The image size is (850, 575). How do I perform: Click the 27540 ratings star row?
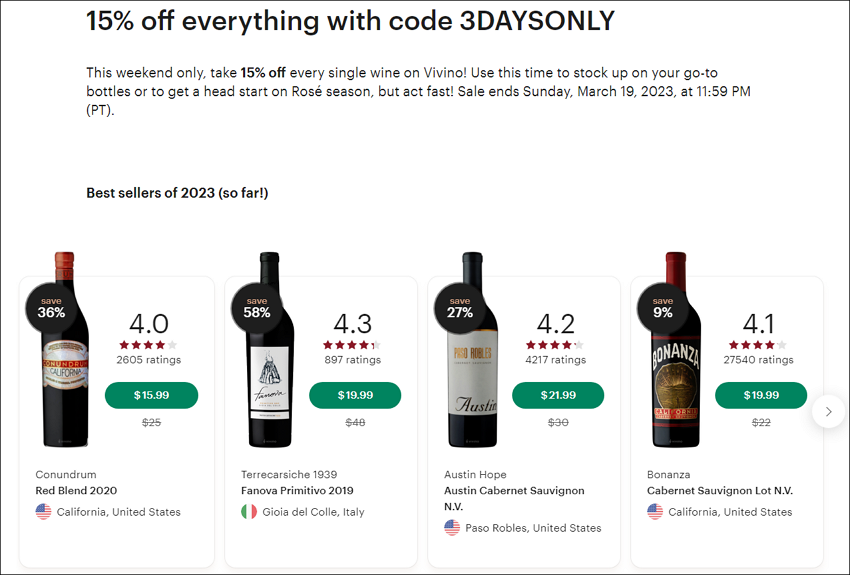(757, 345)
